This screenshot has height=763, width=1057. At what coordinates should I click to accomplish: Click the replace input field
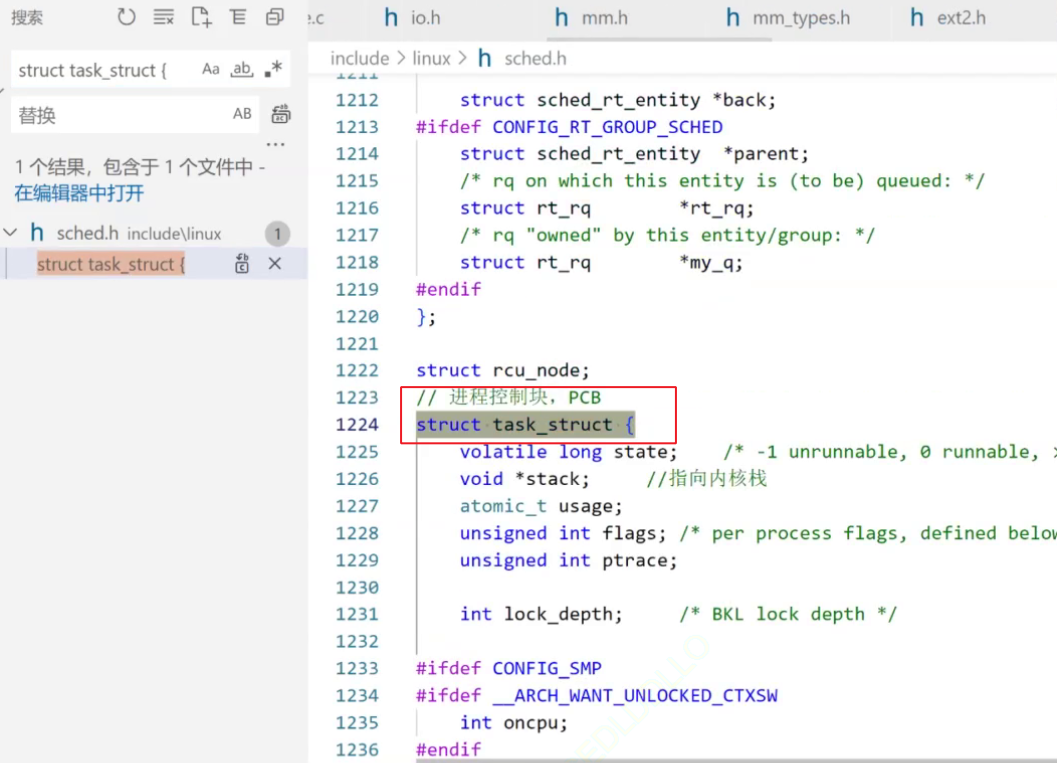click(121, 115)
